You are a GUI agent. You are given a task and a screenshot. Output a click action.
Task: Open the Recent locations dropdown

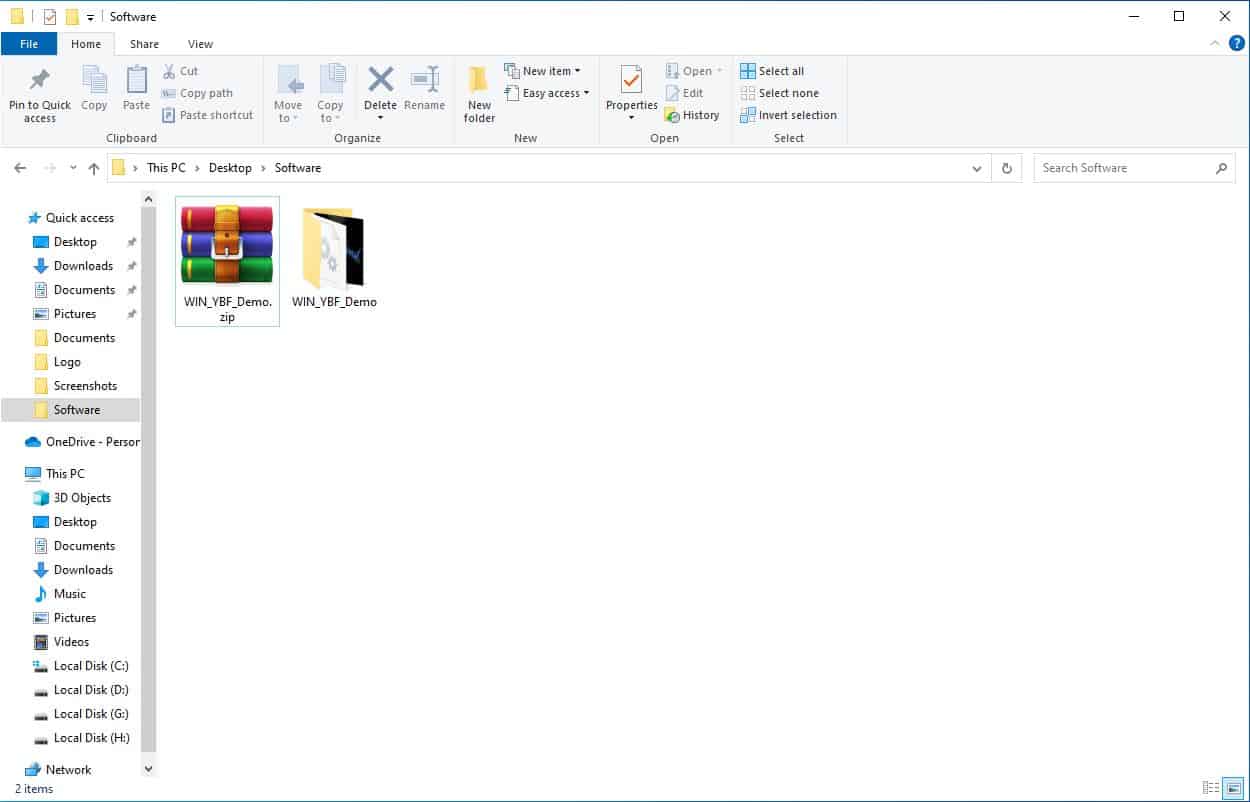(x=73, y=168)
